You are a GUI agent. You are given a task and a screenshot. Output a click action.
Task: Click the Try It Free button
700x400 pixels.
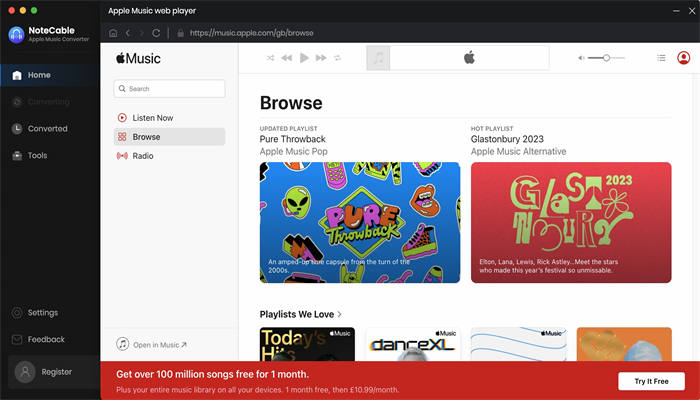[651, 381]
